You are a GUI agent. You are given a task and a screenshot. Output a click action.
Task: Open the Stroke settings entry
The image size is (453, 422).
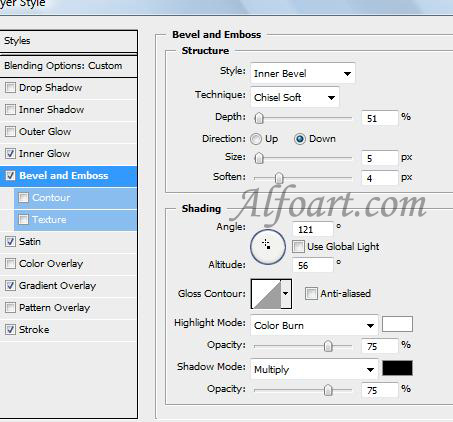[34, 330]
